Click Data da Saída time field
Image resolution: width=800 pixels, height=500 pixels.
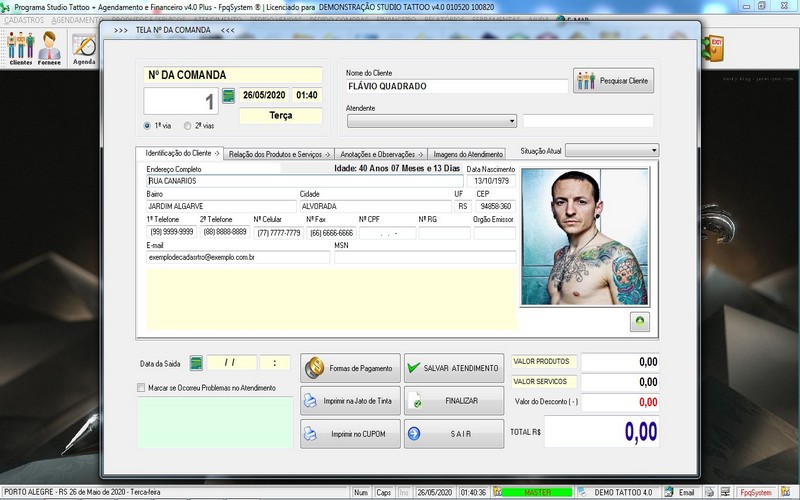point(275,363)
